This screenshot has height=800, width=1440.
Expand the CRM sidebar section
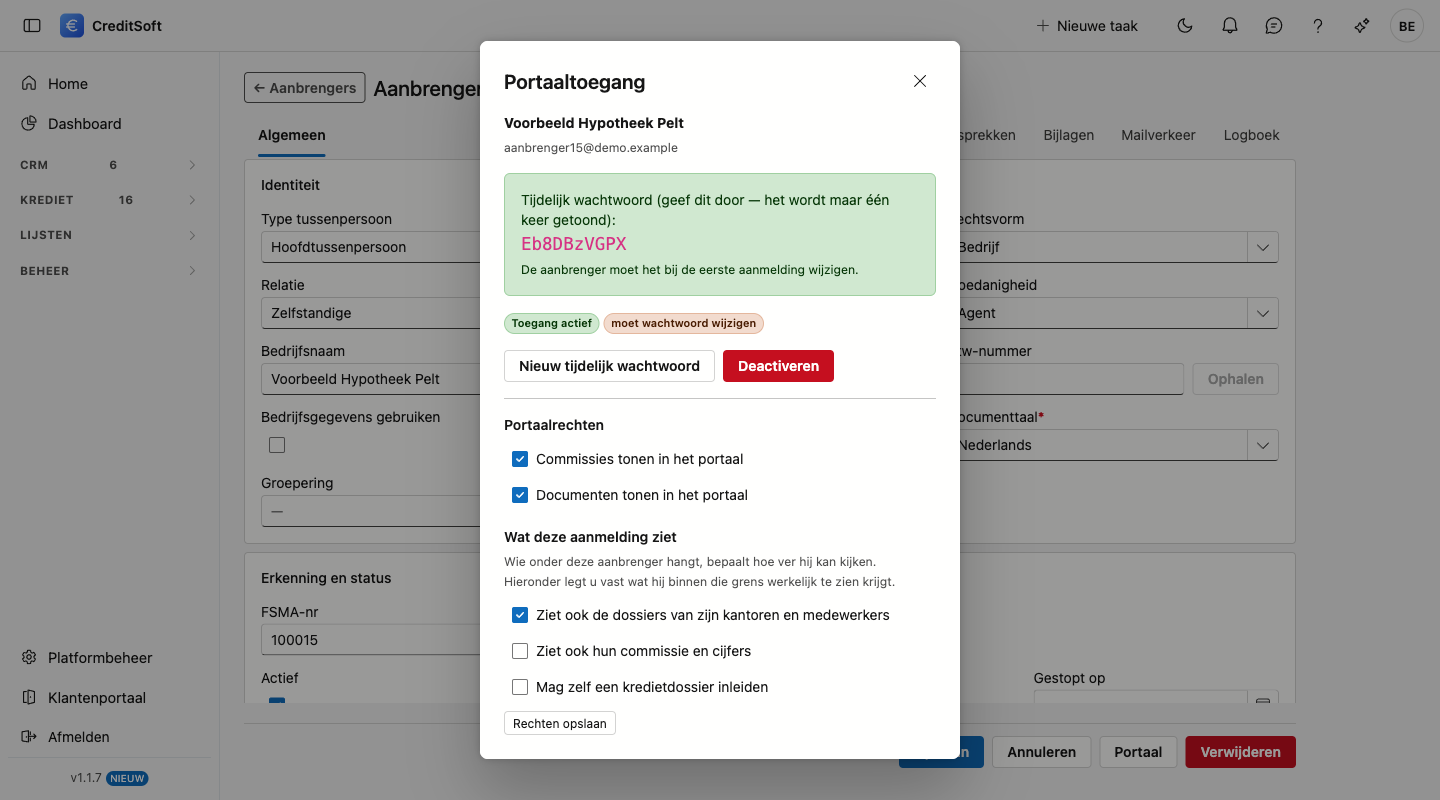110,165
